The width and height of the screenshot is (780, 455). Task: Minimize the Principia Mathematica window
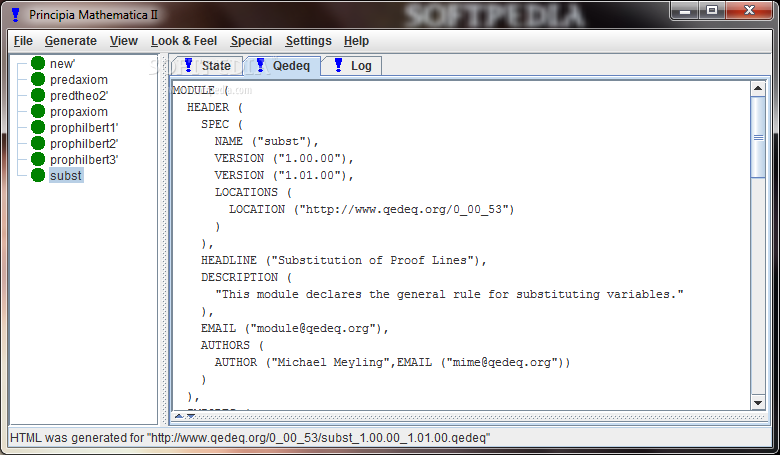pyautogui.click(x=685, y=10)
